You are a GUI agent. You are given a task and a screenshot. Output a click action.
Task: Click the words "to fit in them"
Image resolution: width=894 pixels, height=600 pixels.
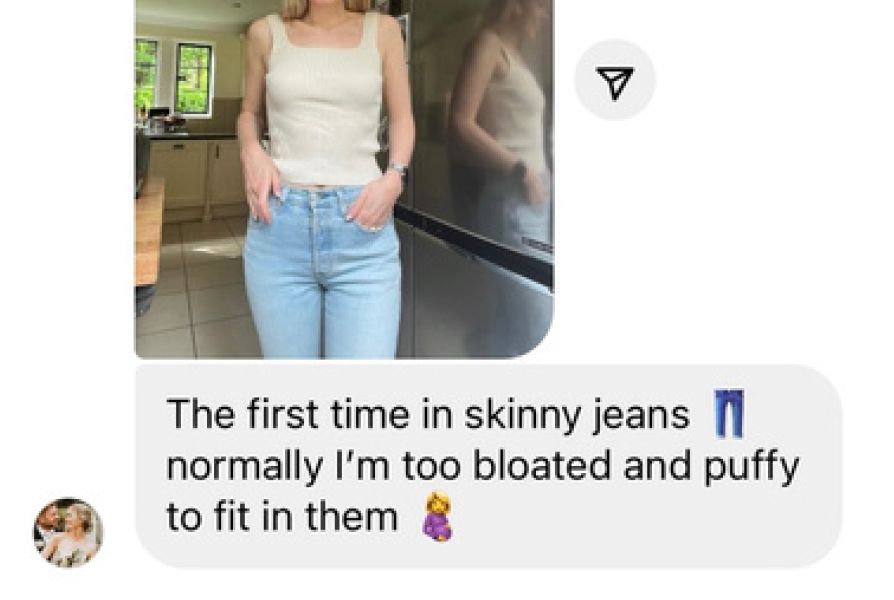tap(282, 516)
